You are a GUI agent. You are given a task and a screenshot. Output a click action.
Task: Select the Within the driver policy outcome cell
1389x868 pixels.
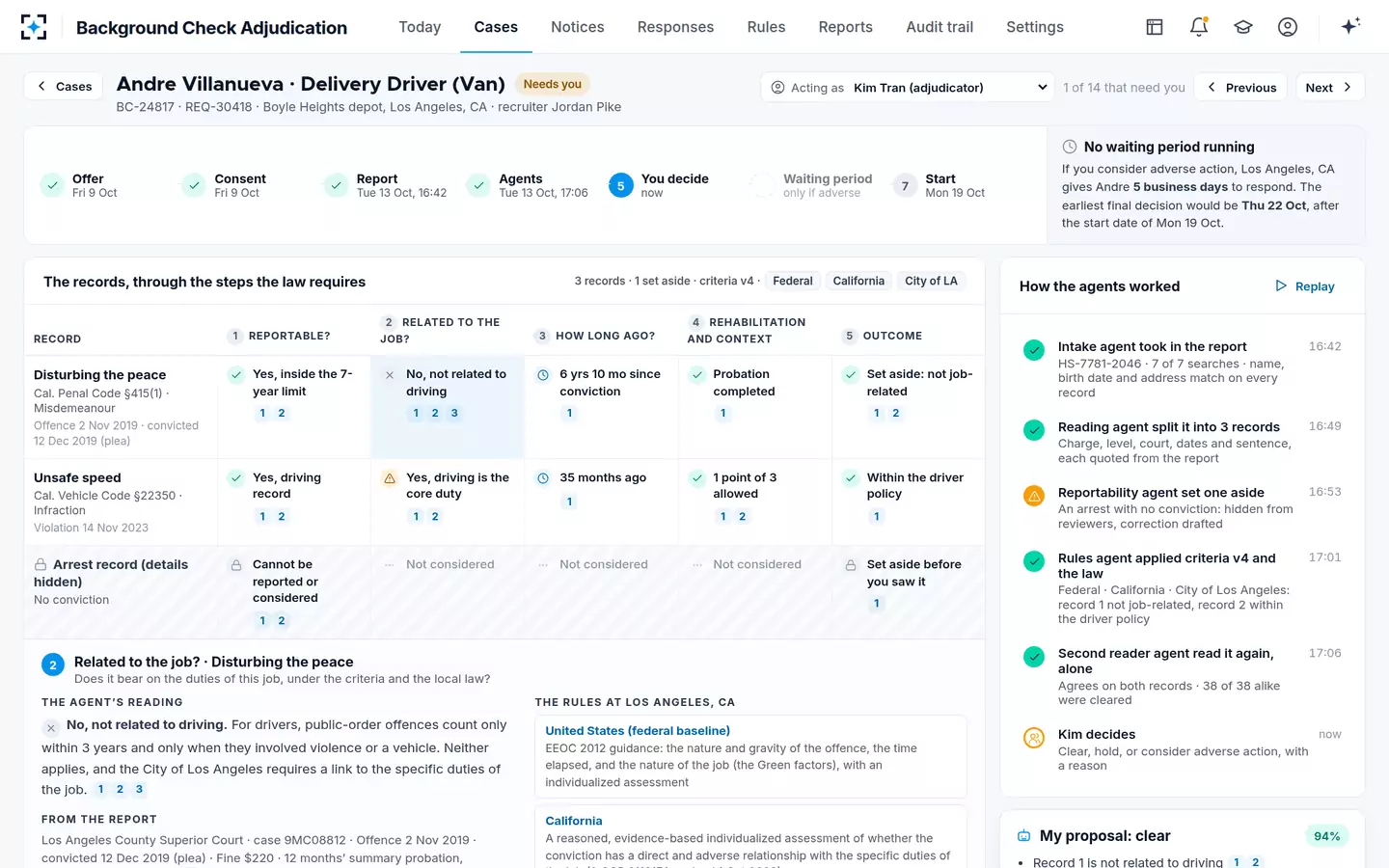pyautogui.click(x=909, y=502)
